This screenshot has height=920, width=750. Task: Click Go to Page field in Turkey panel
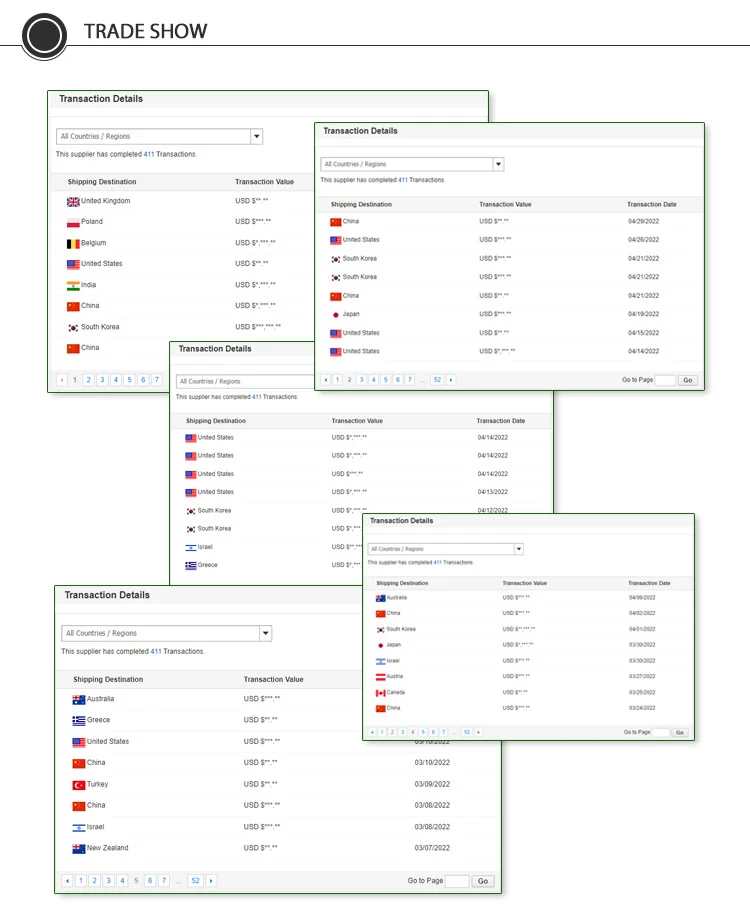[x=456, y=881]
